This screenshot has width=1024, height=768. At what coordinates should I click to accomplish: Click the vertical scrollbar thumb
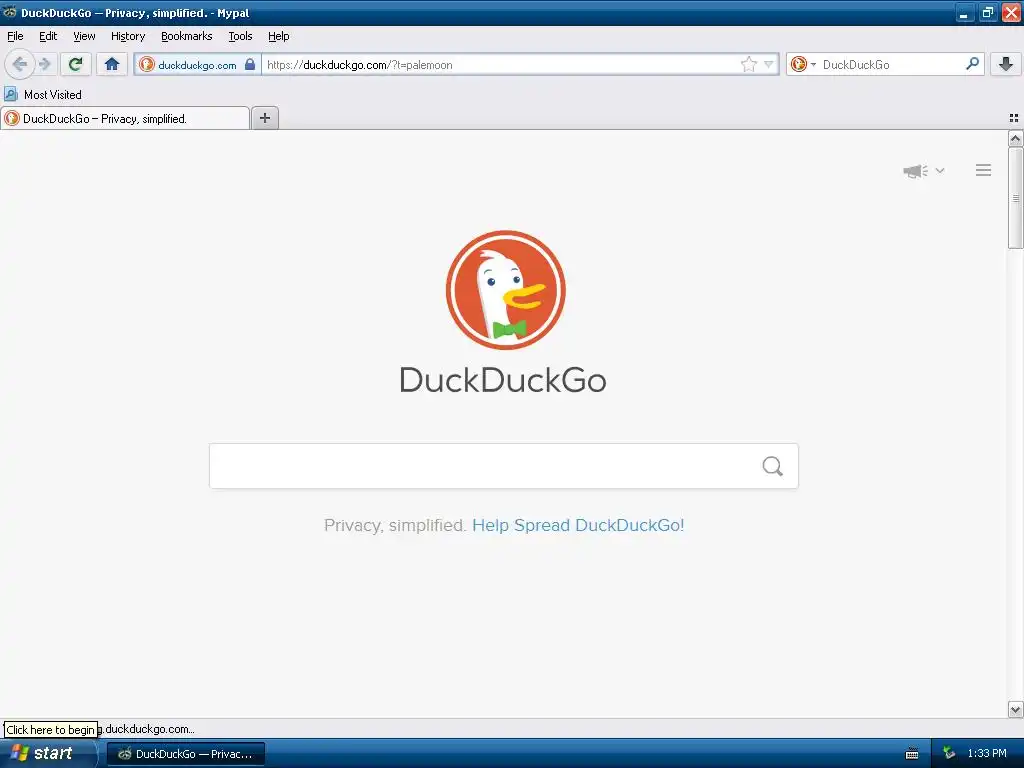(1015, 198)
